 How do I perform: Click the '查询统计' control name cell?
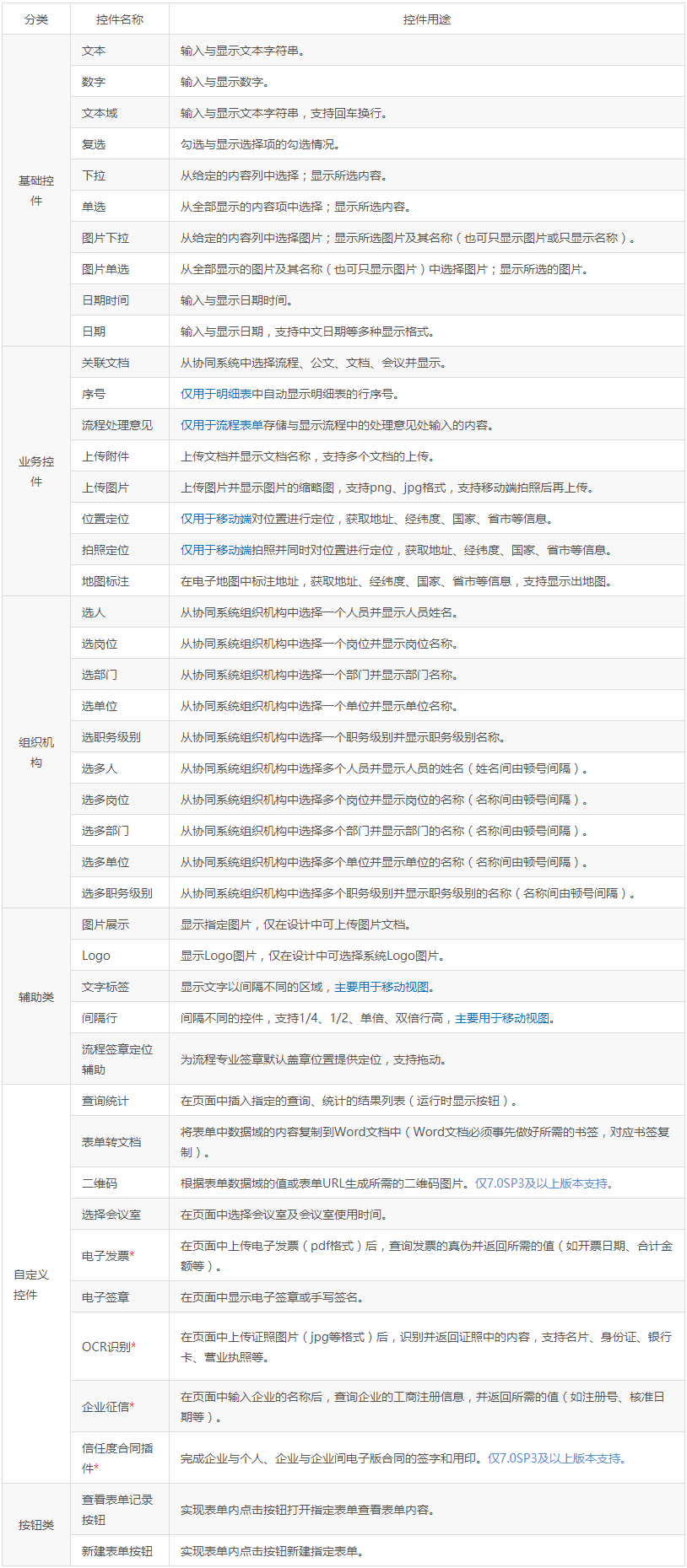(x=120, y=1101)
